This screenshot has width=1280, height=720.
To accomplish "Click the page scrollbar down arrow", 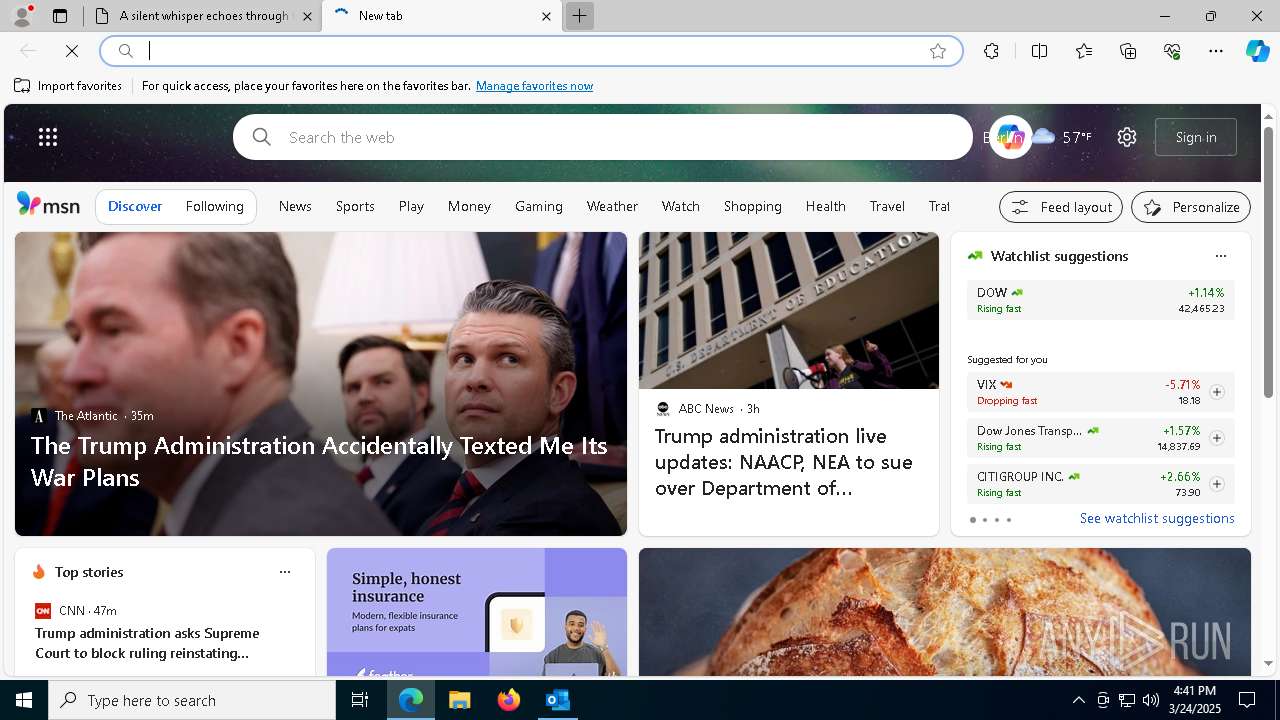I will click(1268, 663).
